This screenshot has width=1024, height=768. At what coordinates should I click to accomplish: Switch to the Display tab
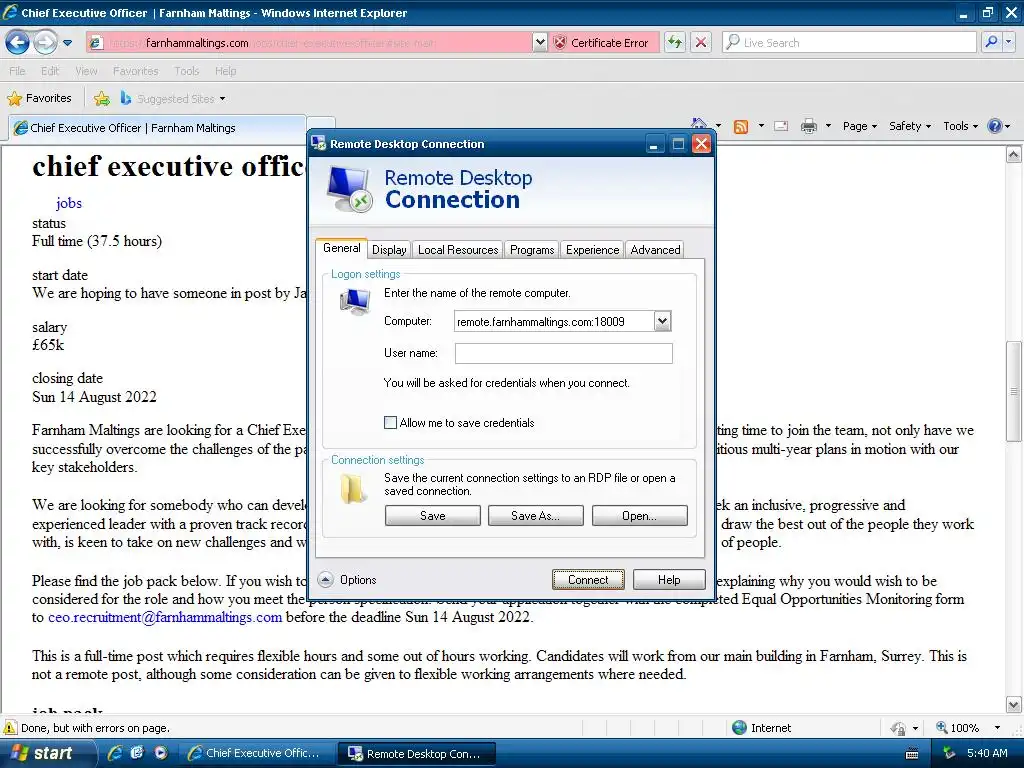(389, 249)
